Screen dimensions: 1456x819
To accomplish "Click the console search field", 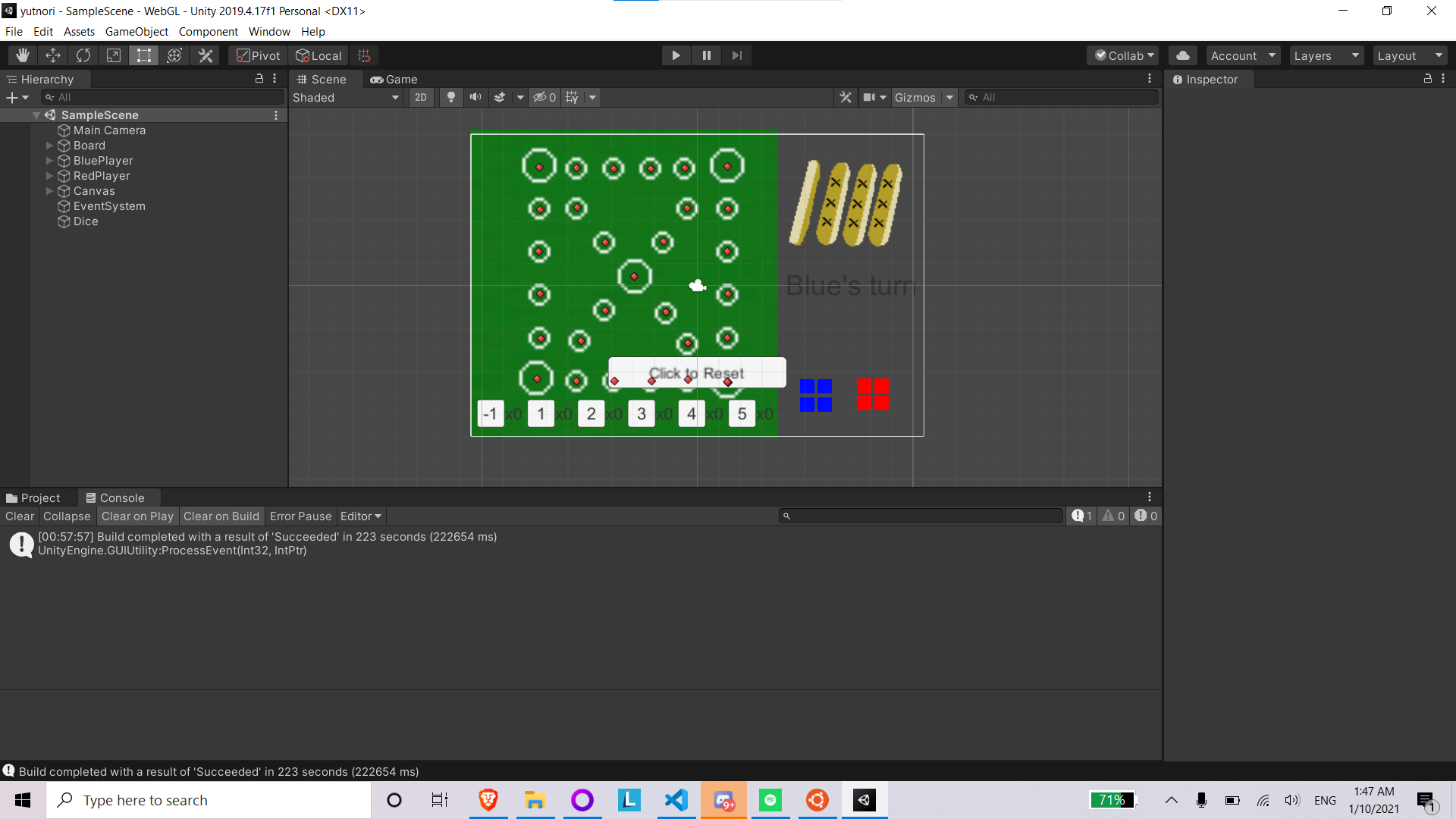I will click(x=921, y=516).
